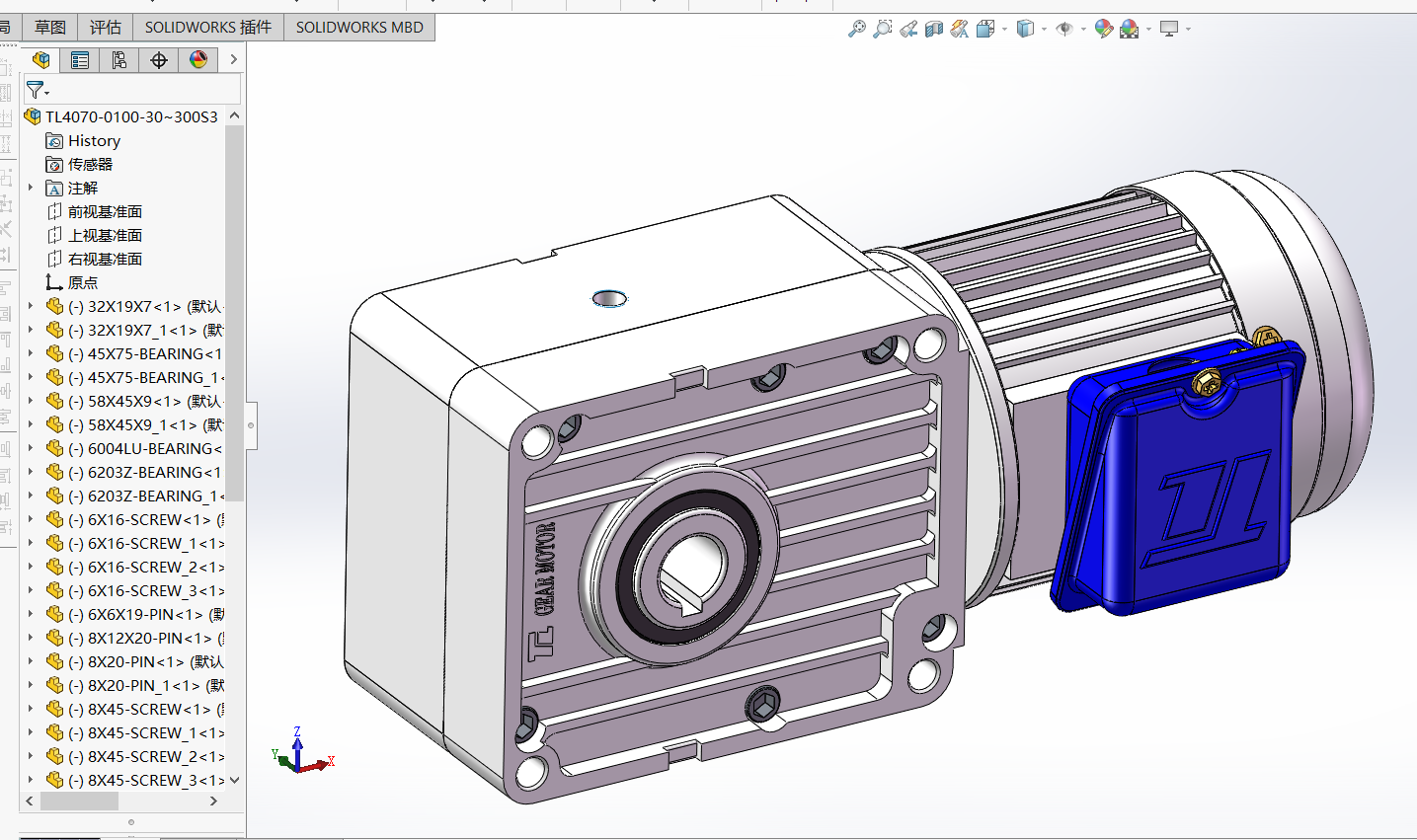Image resolution: width=1417 pixels, height=840 pixels.
Task: Select the 8X12X20-PIN<1> component
Action: pyautogui.click(x=135, y=639)
